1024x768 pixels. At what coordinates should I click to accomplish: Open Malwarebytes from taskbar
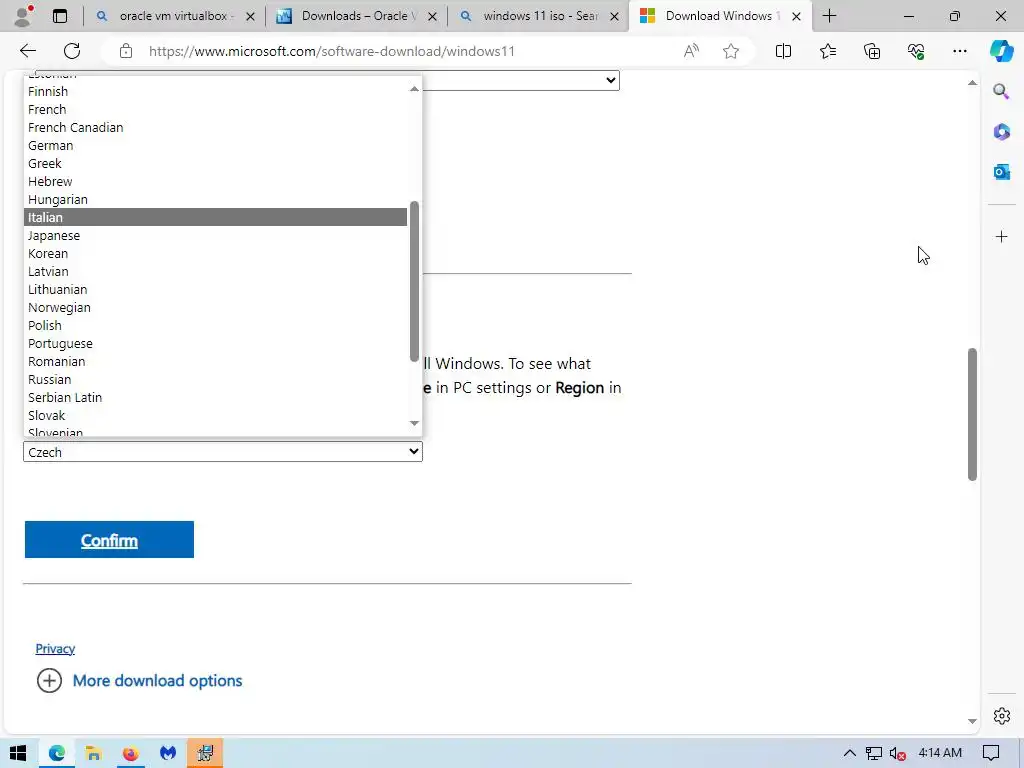(x=168, y=753)
